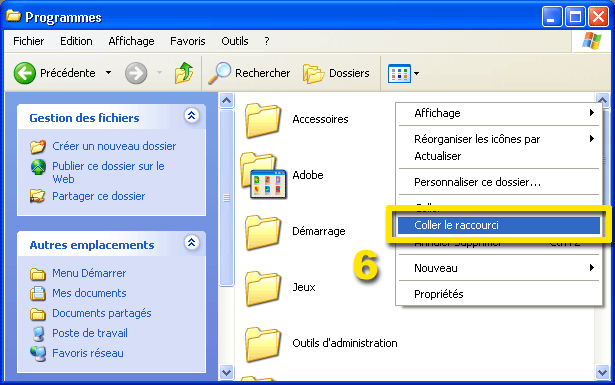The width and height of the screenshot is (615, 385).
Task: Open the Précédente history dropdown arrow
Action: [x=109, y=73]
